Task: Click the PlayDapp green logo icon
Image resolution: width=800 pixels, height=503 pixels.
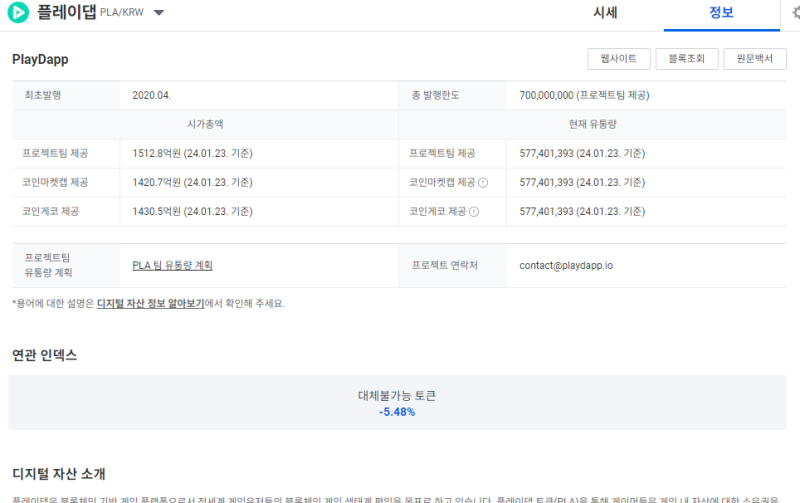Action: click(x=18, y=12)
